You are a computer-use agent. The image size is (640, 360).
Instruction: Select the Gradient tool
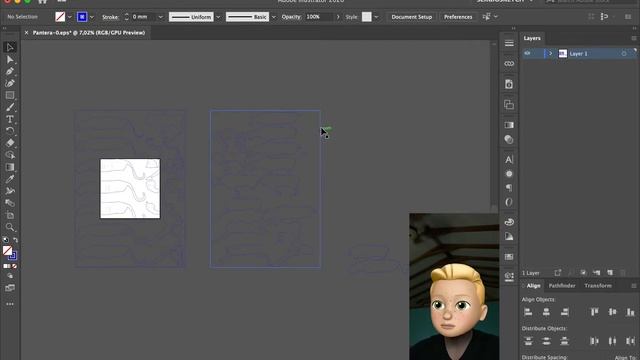[10, 167]
